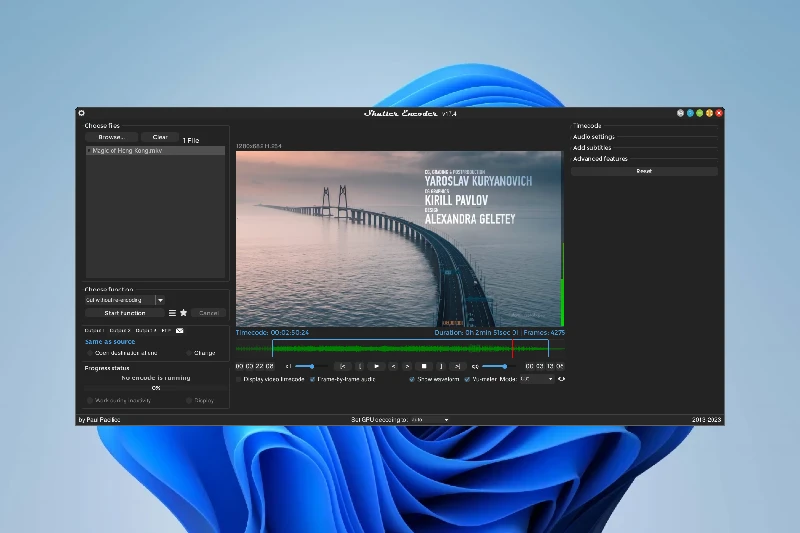This screenshot has width=800, height=533.
Task: Open the function list hamburger icon
Action: tap(172, 313)
